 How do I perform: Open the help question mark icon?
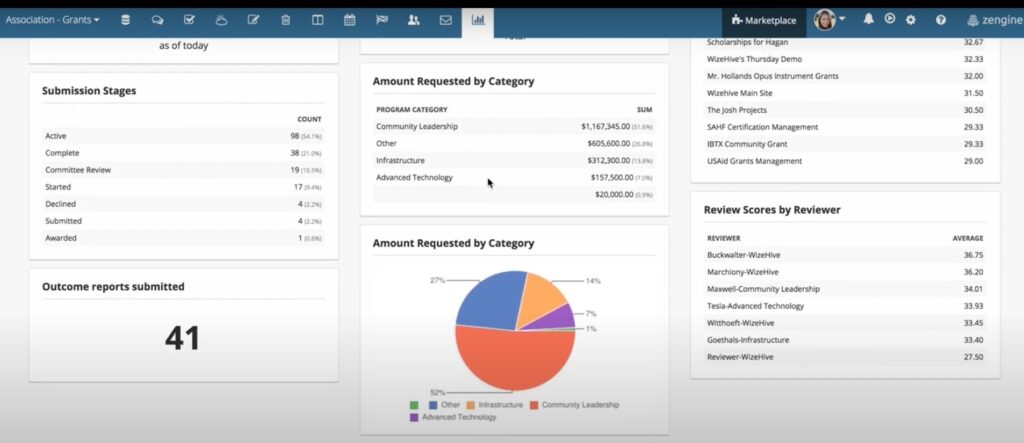[940, 20]
